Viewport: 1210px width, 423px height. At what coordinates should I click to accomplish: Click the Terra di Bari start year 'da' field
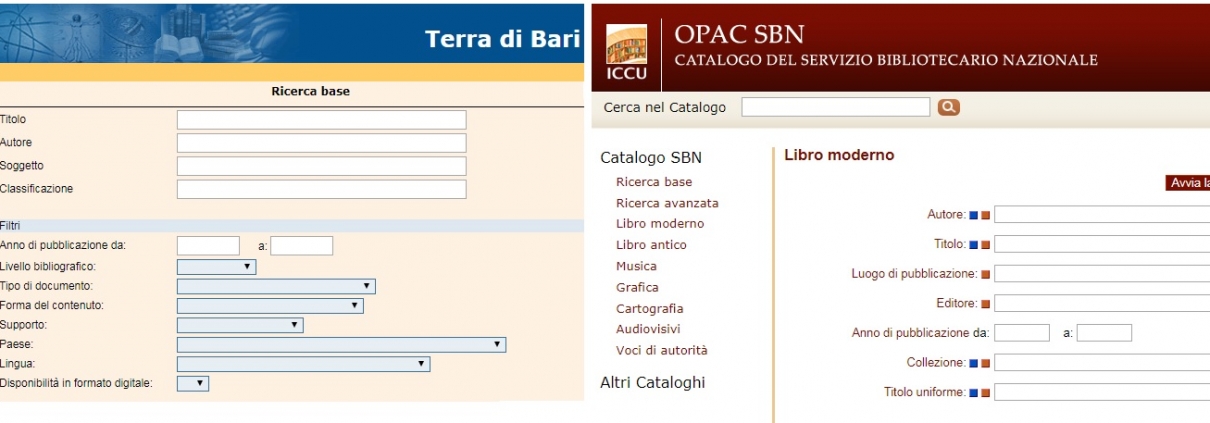[208, 246]
